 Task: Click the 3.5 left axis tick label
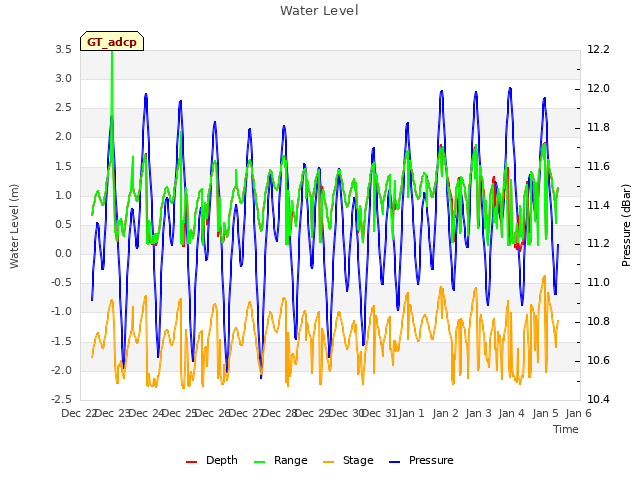(64, 49)
